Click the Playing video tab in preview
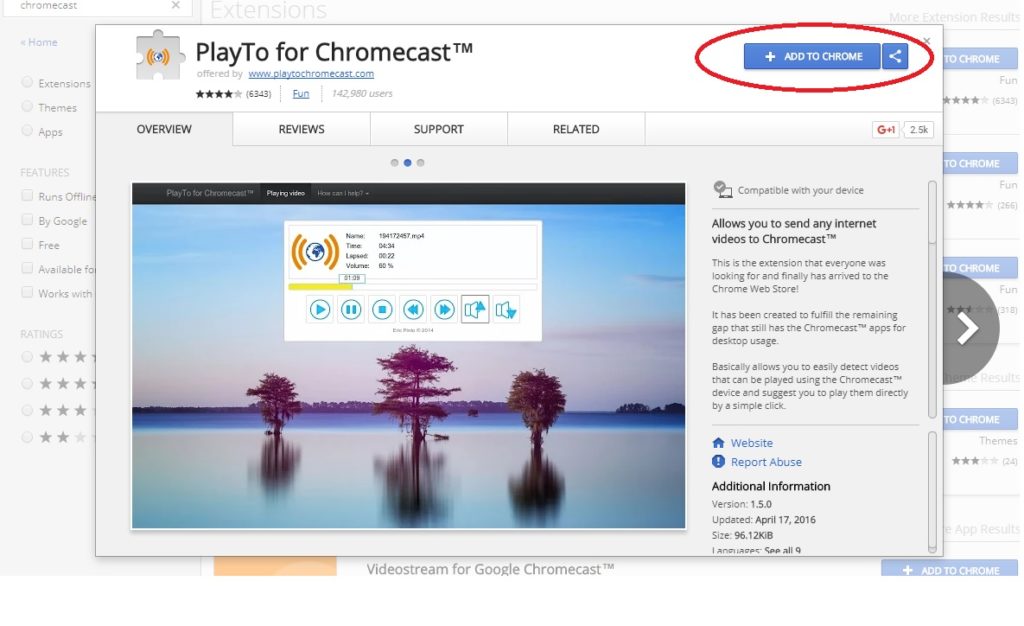Image resolution: width=1024 pixels, height=626 pixels. click(285, 193)
